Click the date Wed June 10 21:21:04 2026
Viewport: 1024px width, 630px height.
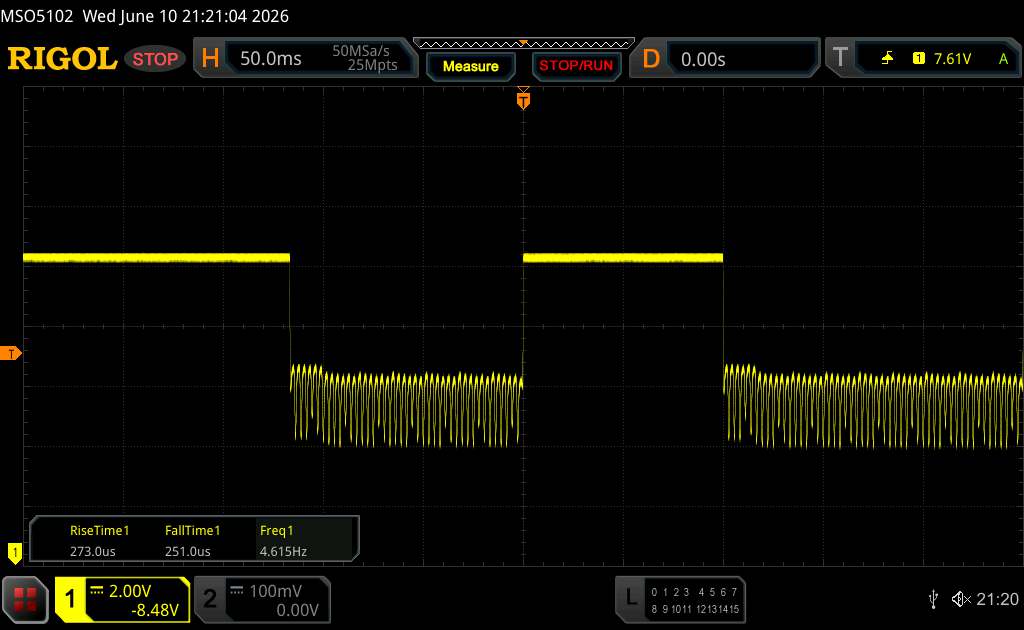click(185, 16)
